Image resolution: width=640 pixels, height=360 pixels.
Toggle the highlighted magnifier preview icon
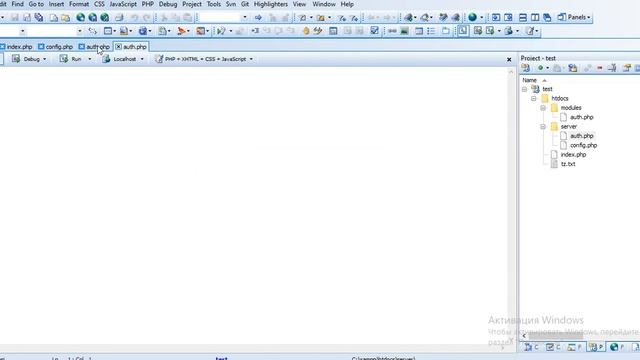tap(463, 31)
